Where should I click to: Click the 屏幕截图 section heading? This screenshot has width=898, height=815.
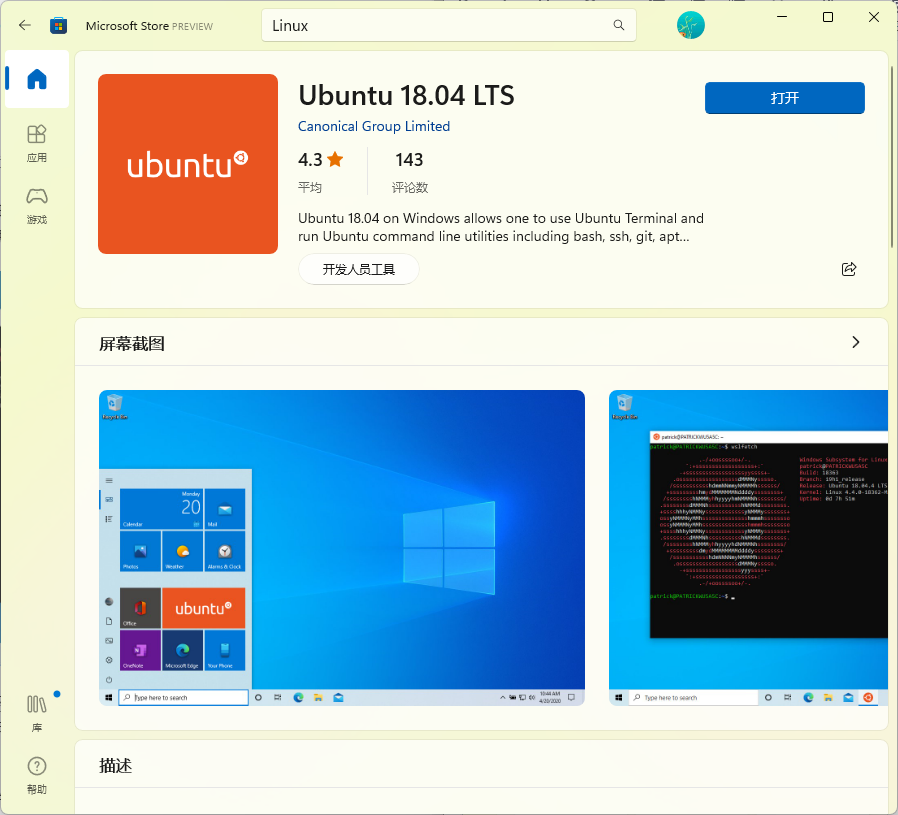click(x=132, y=344)
